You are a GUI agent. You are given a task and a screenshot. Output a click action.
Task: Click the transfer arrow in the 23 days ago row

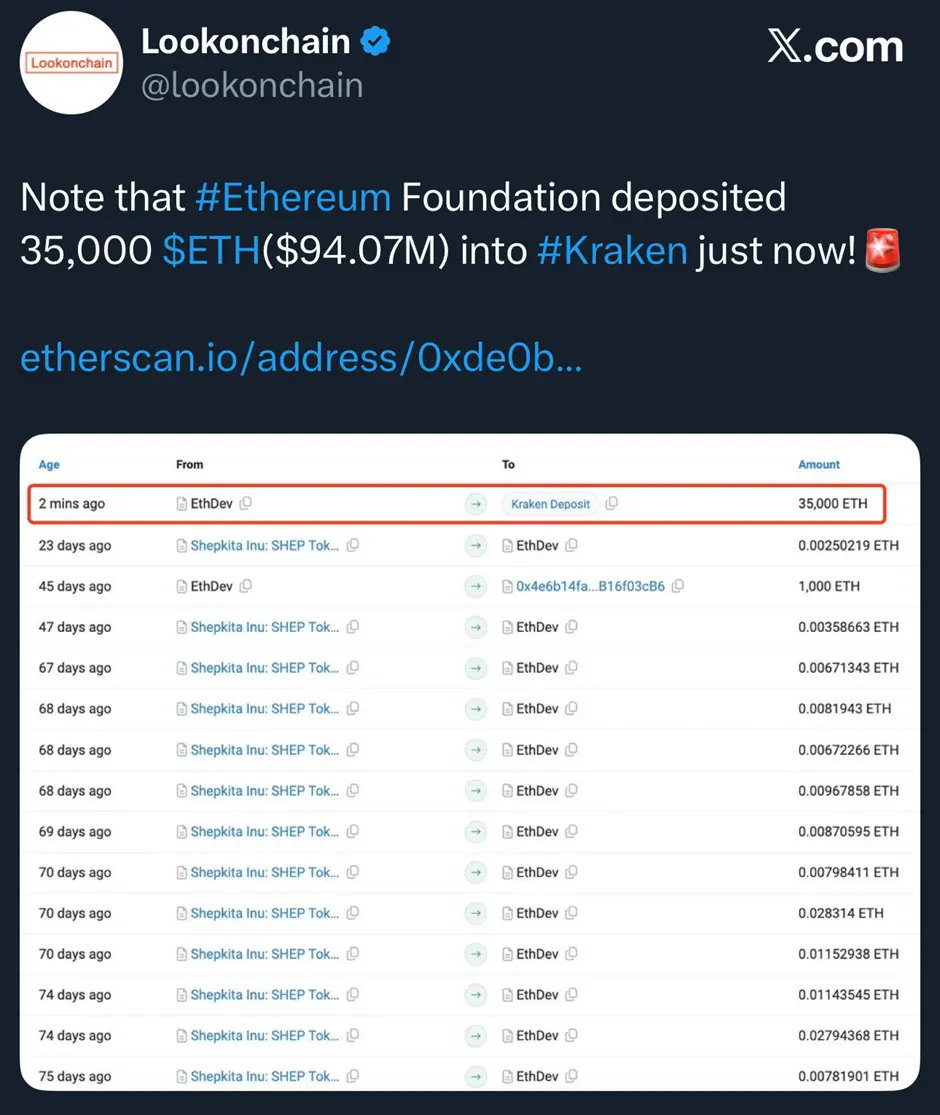pyautogui.click(x=476, y=545)
